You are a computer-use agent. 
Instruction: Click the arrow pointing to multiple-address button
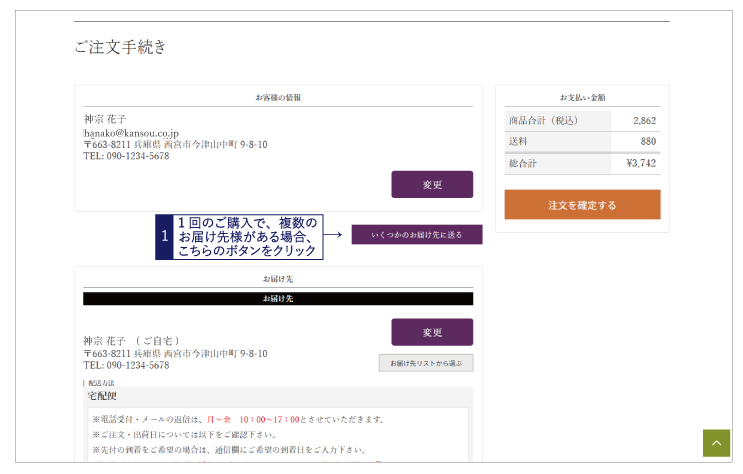point(333,235)
